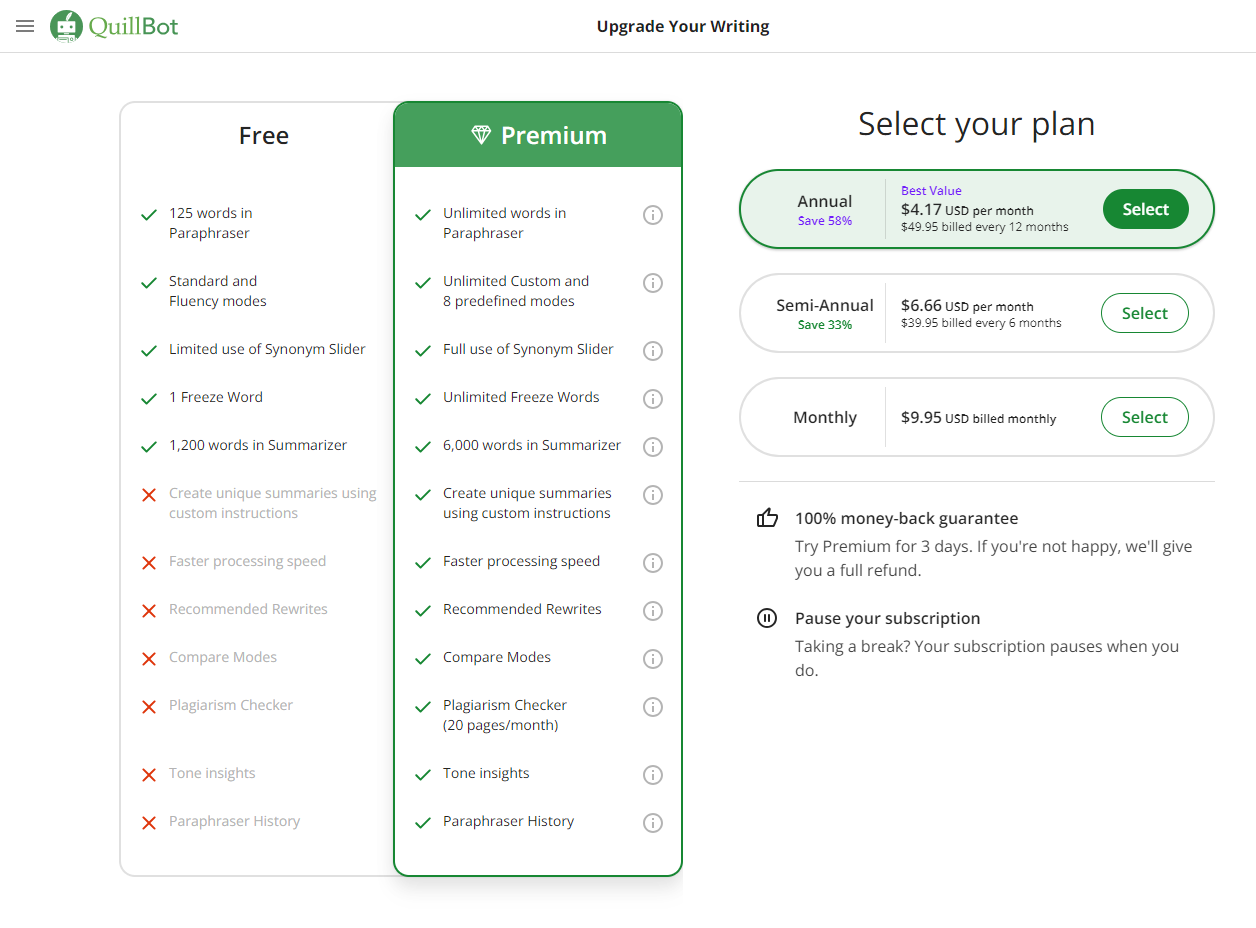Viewport: 1256px width, 928px height.
Task: Click '1,200 words in Summarizer' text
Action: pos(258,445)
